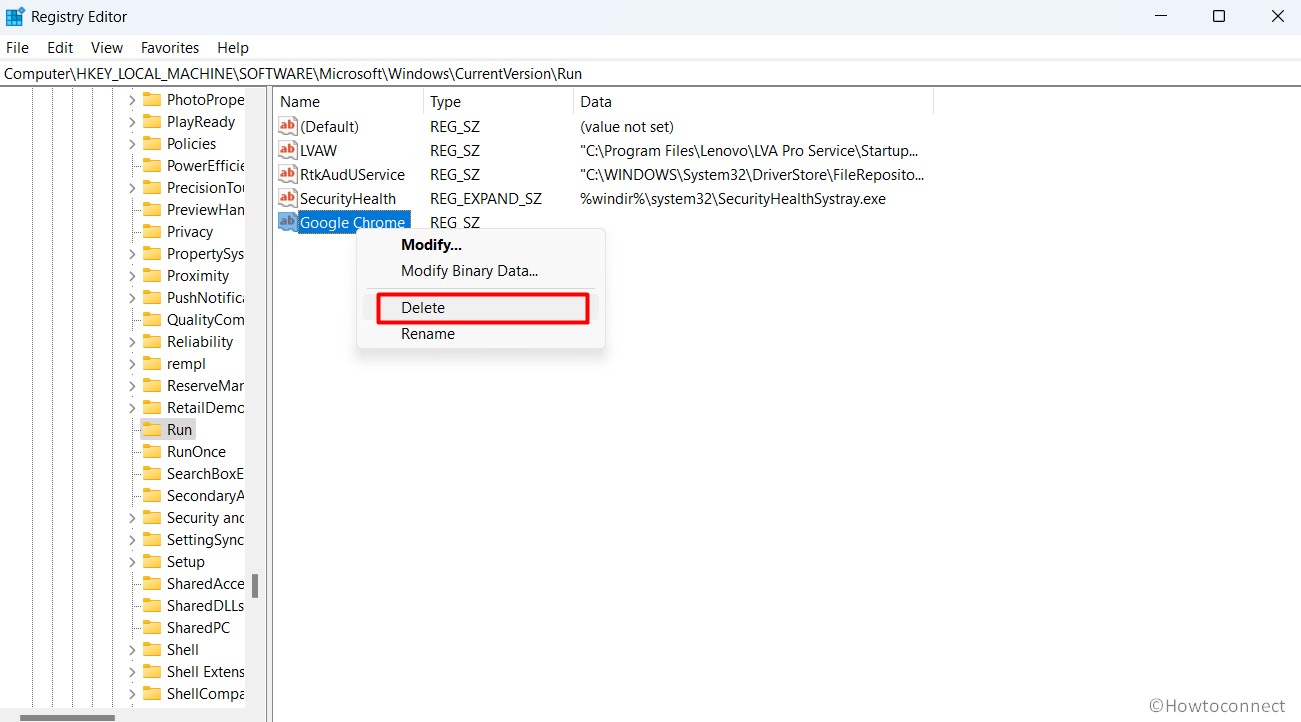Expand the Policies key

pos(132,144)
